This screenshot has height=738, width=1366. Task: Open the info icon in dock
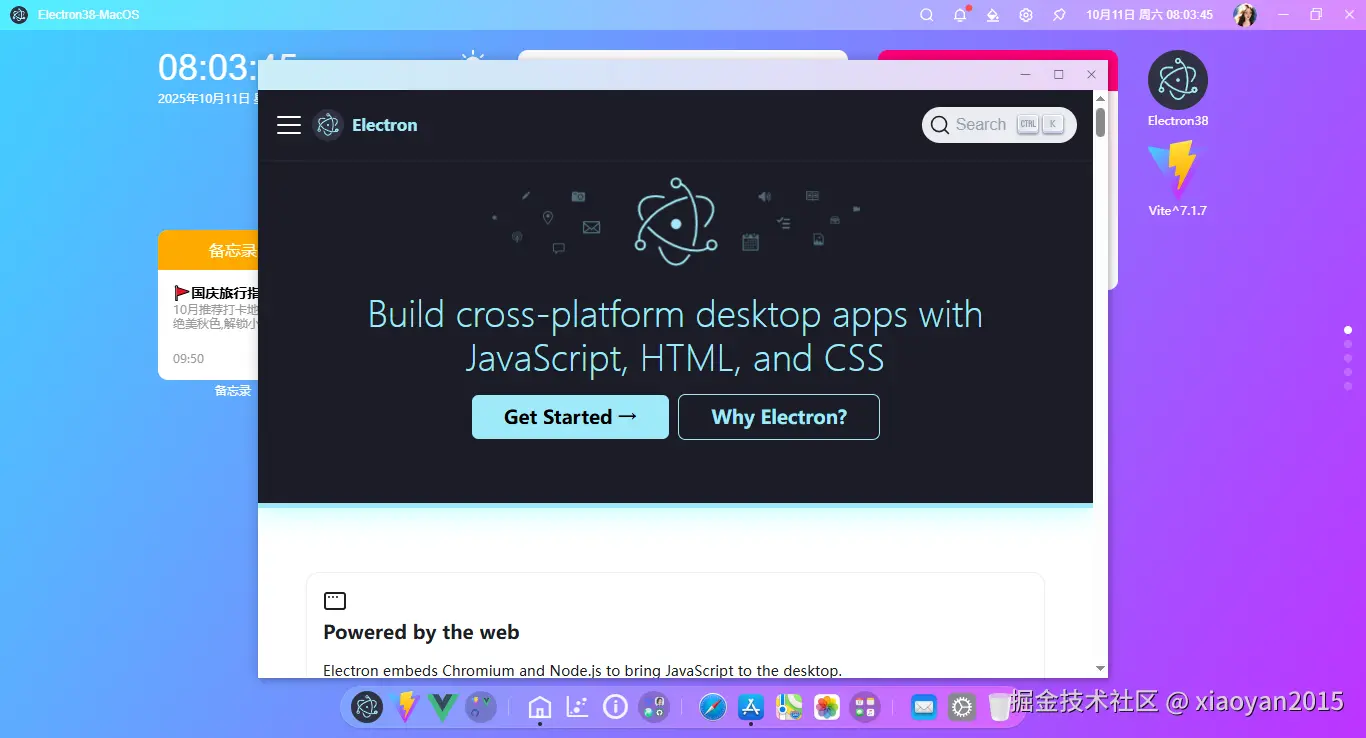615,707
